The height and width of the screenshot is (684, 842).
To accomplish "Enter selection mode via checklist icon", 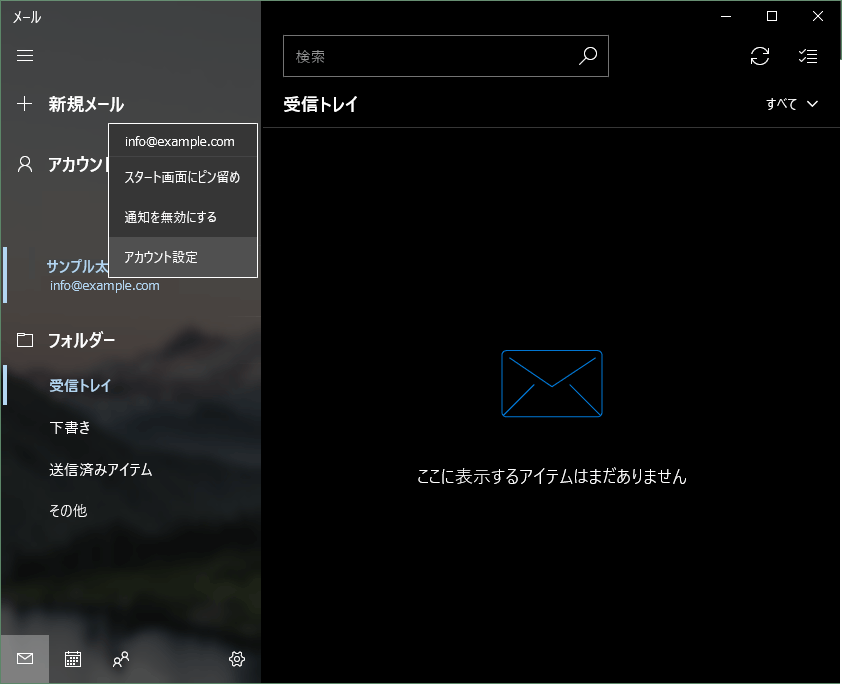I will (x=808, y=57).
